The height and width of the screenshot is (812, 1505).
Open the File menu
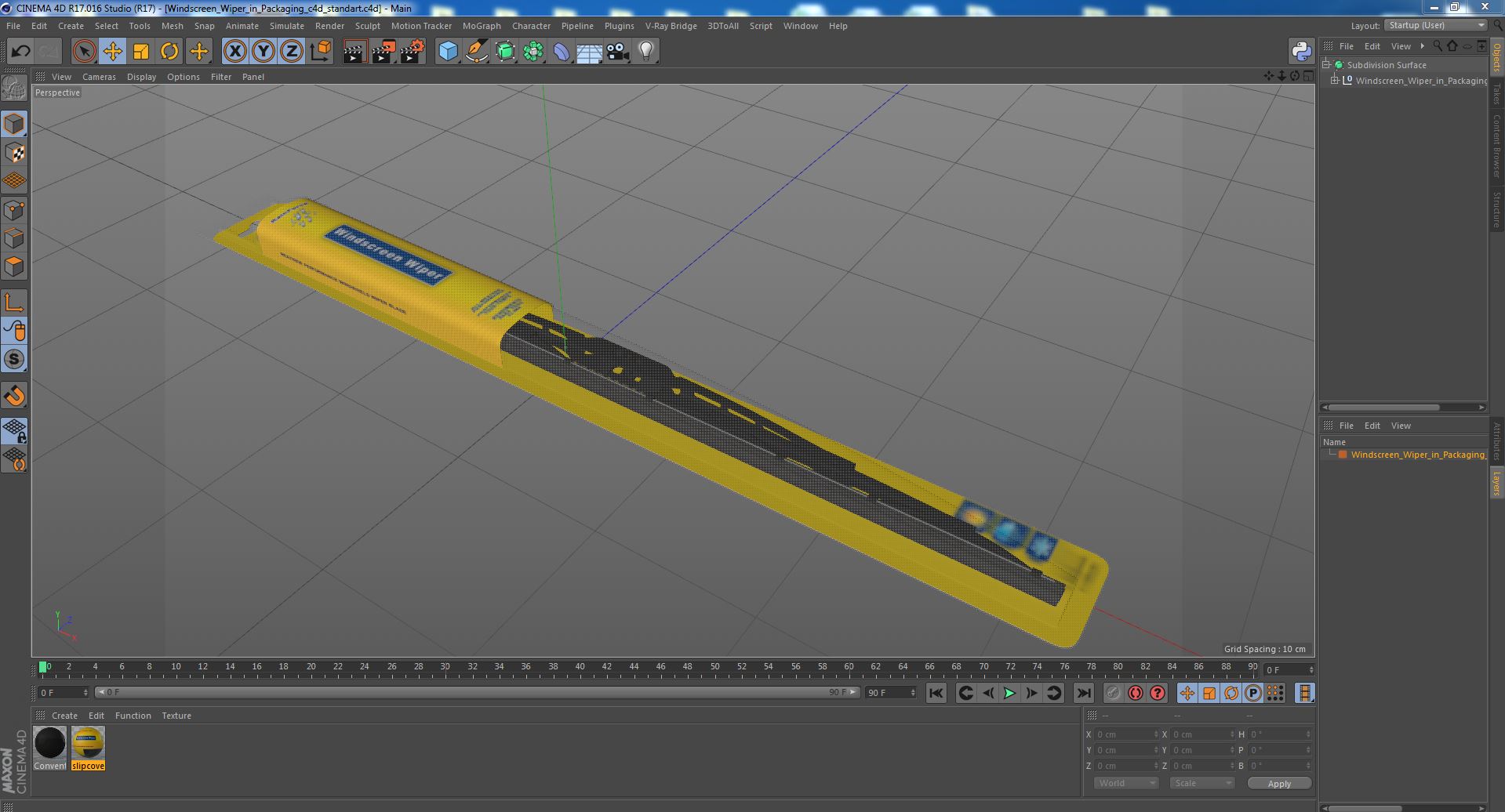(x=13, y=26)
